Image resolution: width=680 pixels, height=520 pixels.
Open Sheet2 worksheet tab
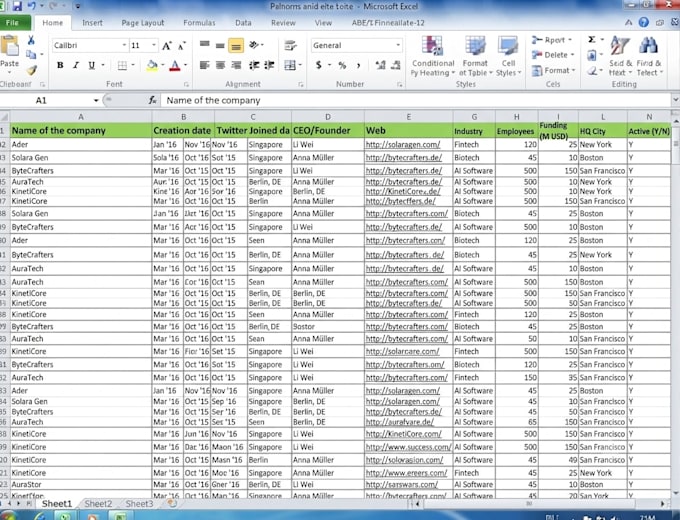(98, 504)
